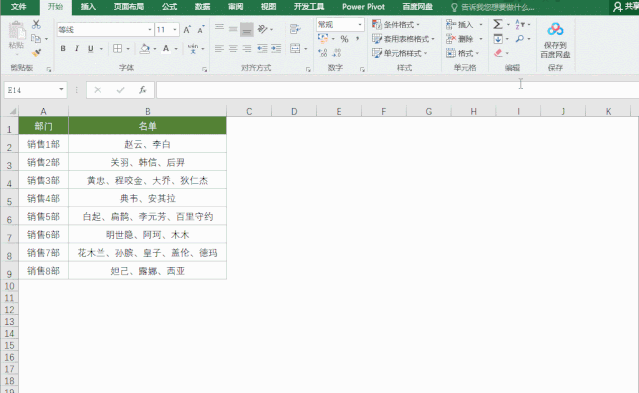Click the text orientation icon

pyautogui.click(x=263, y=29)
